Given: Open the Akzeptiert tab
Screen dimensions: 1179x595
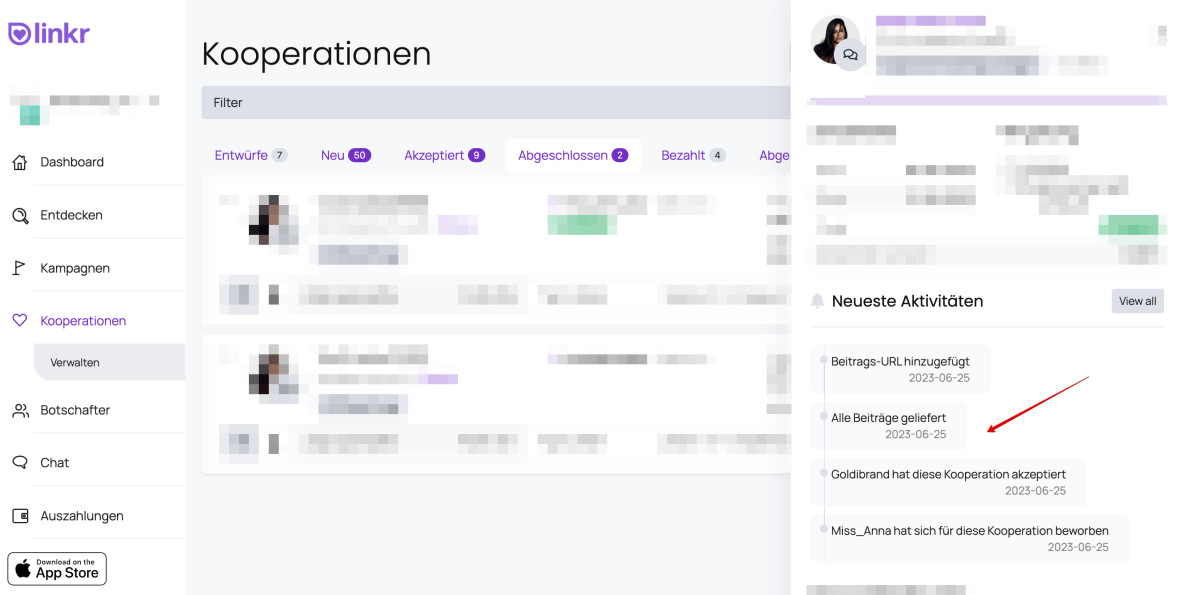Looking at the screenshot, I should click(x=444, y=155).
